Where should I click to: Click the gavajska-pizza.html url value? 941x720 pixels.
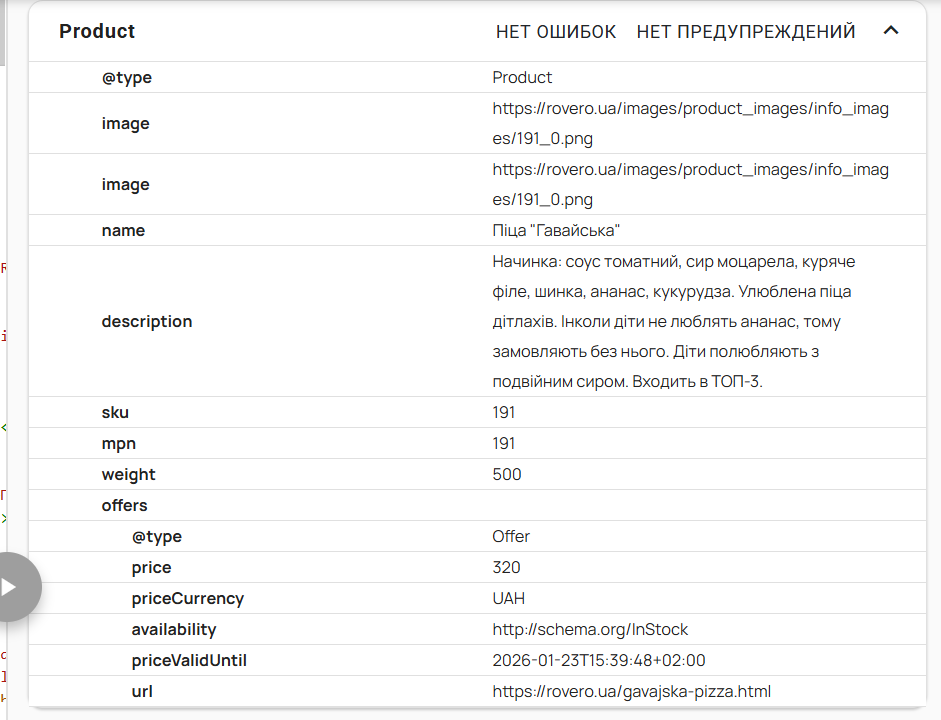[631, 692]
